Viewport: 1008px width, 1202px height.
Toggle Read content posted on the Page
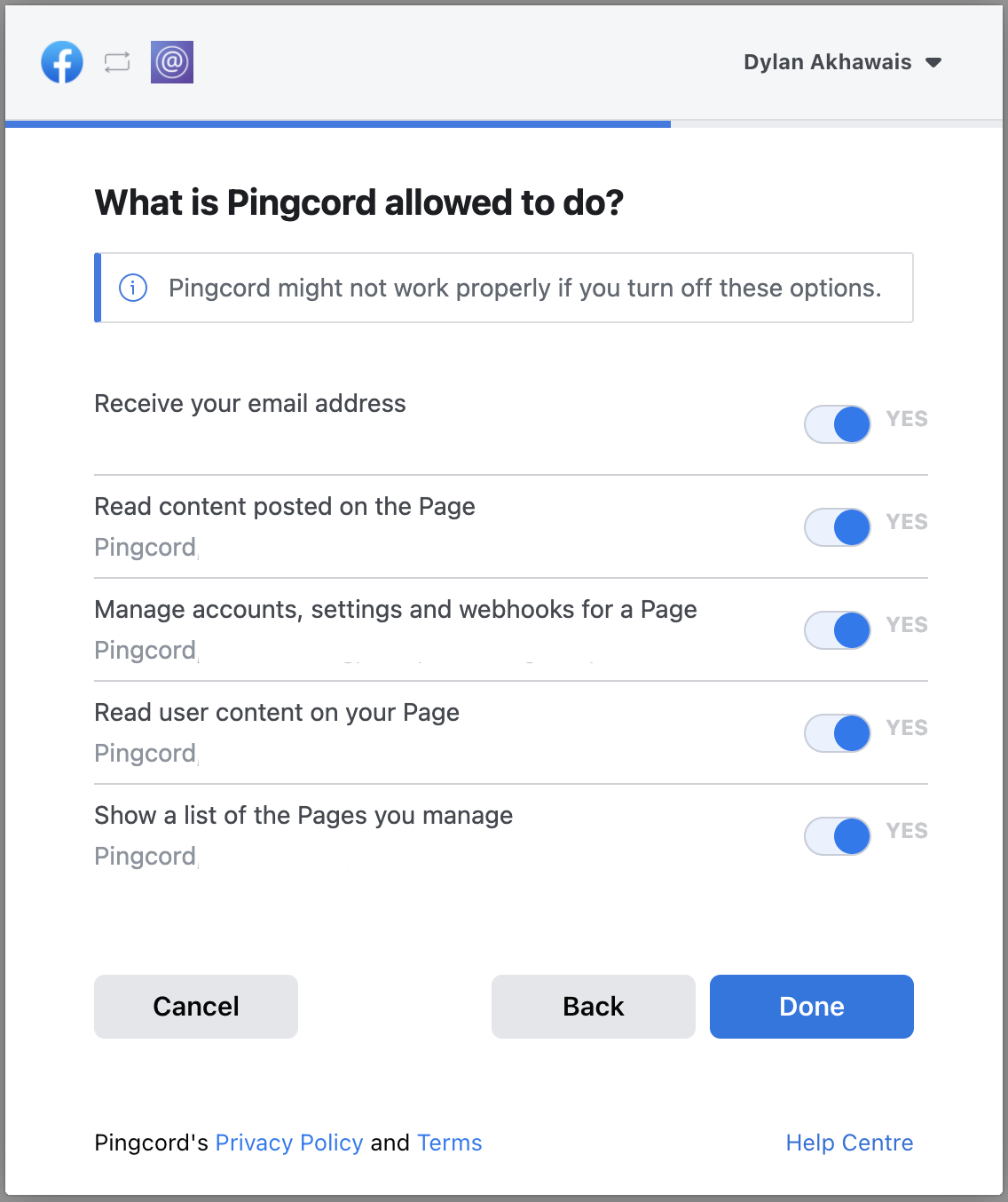coord(838,527)
